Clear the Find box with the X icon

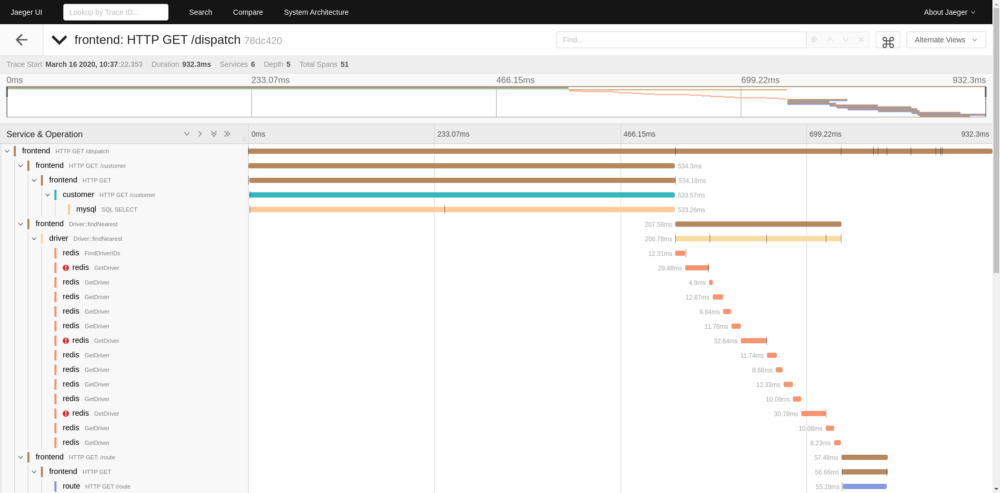pyautogui.click(x=862, y=40)
